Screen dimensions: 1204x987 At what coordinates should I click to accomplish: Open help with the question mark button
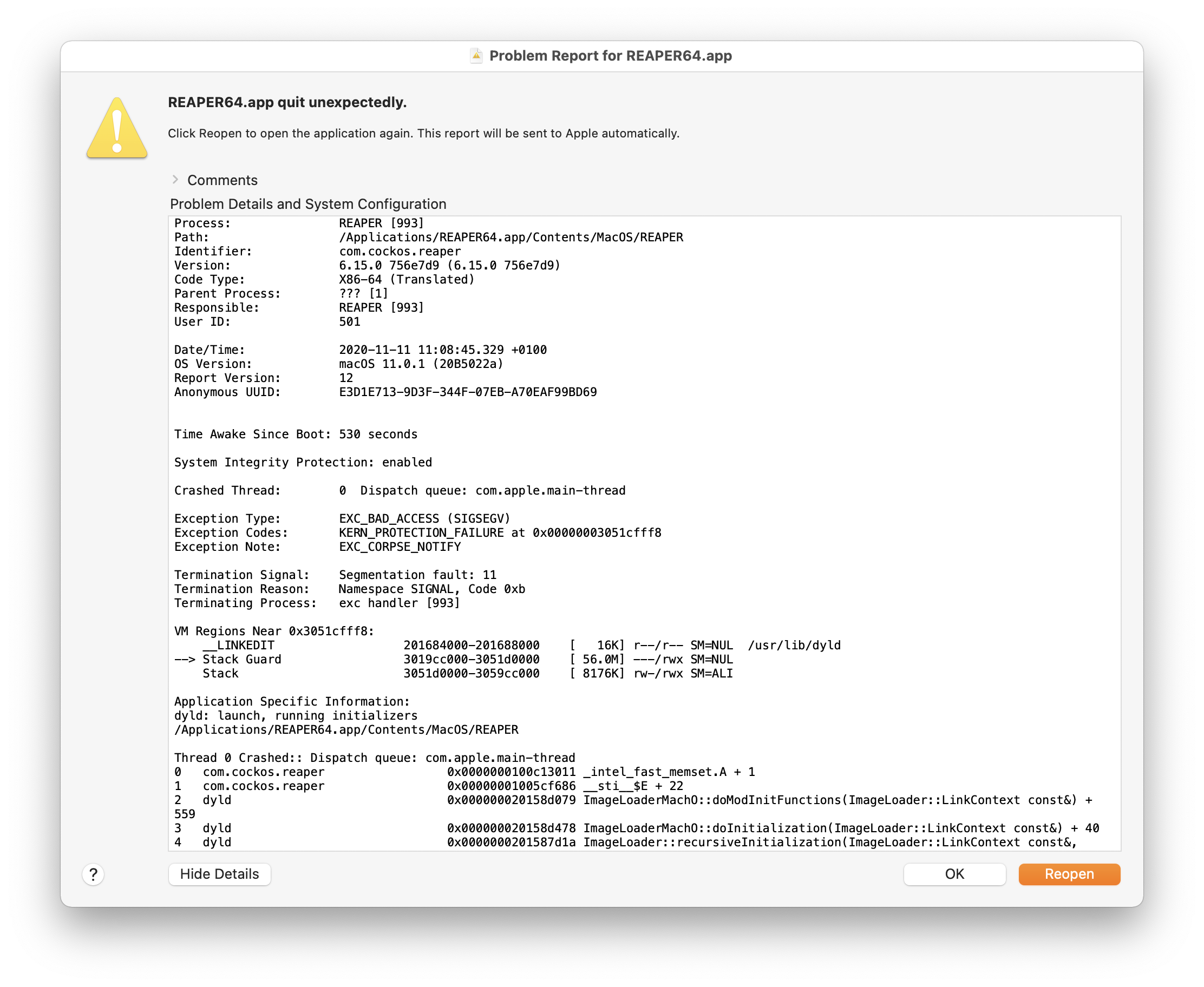click(x=93, y=874)
